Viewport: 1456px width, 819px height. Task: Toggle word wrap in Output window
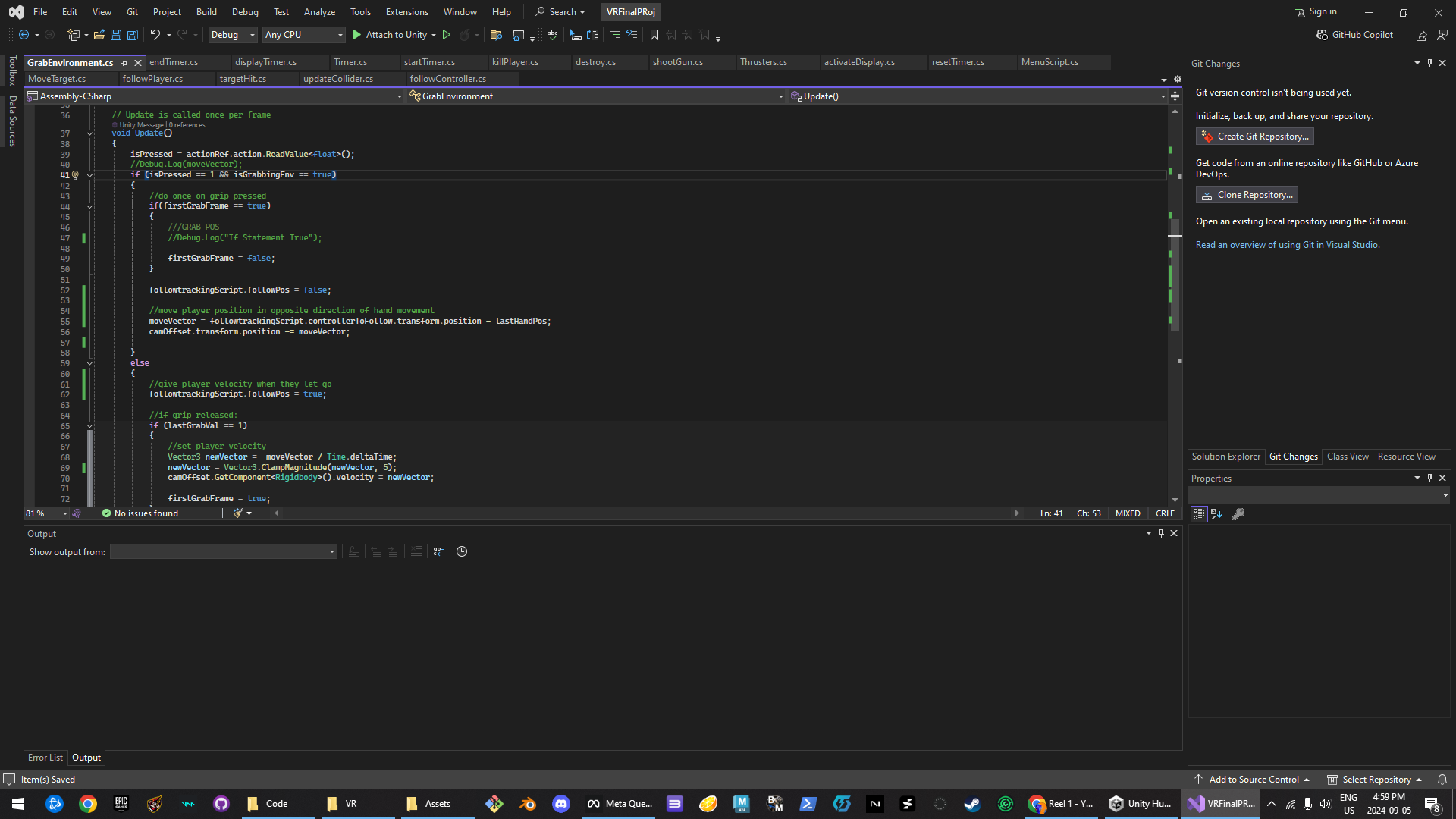[439, 551]
